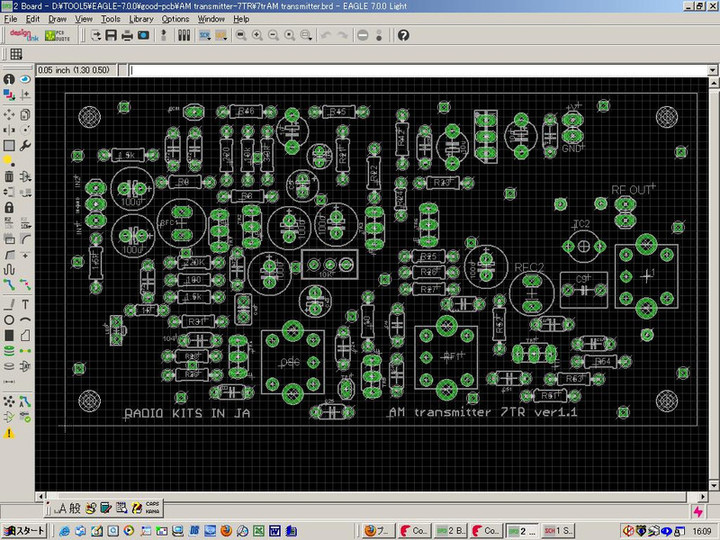Expand the command line history dropdown
This screenshot has width=720, height=540.
tap(711, 71)
